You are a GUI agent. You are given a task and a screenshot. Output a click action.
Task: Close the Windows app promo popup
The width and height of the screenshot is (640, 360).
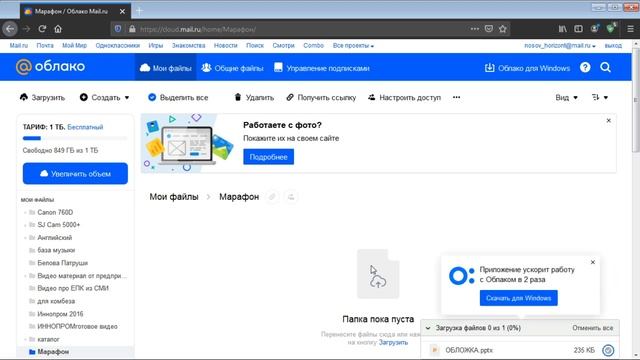(x=593, y=262)
